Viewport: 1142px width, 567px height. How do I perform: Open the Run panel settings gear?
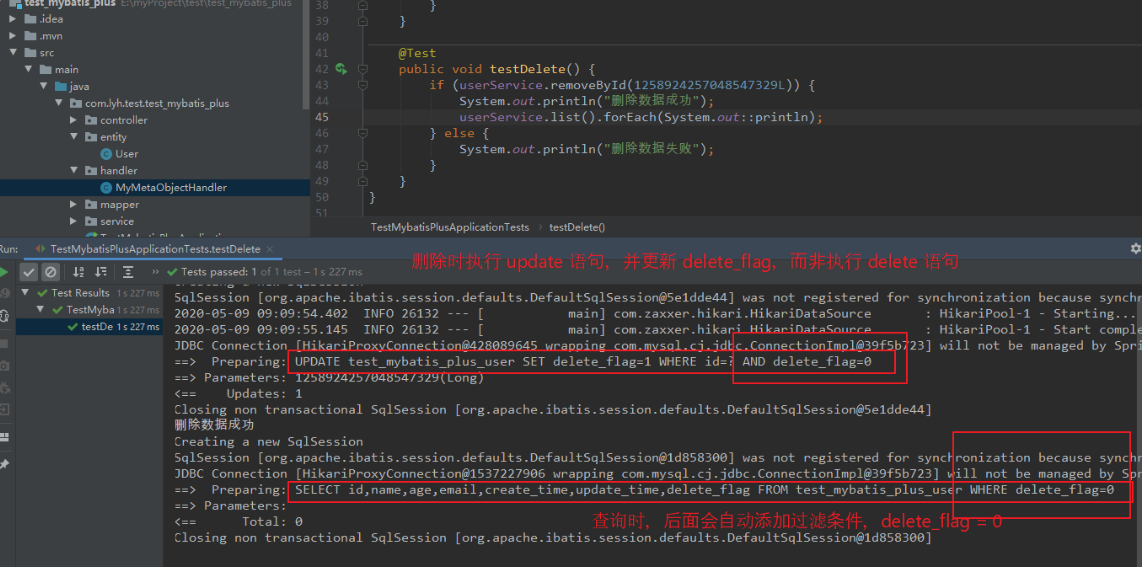1135,248
